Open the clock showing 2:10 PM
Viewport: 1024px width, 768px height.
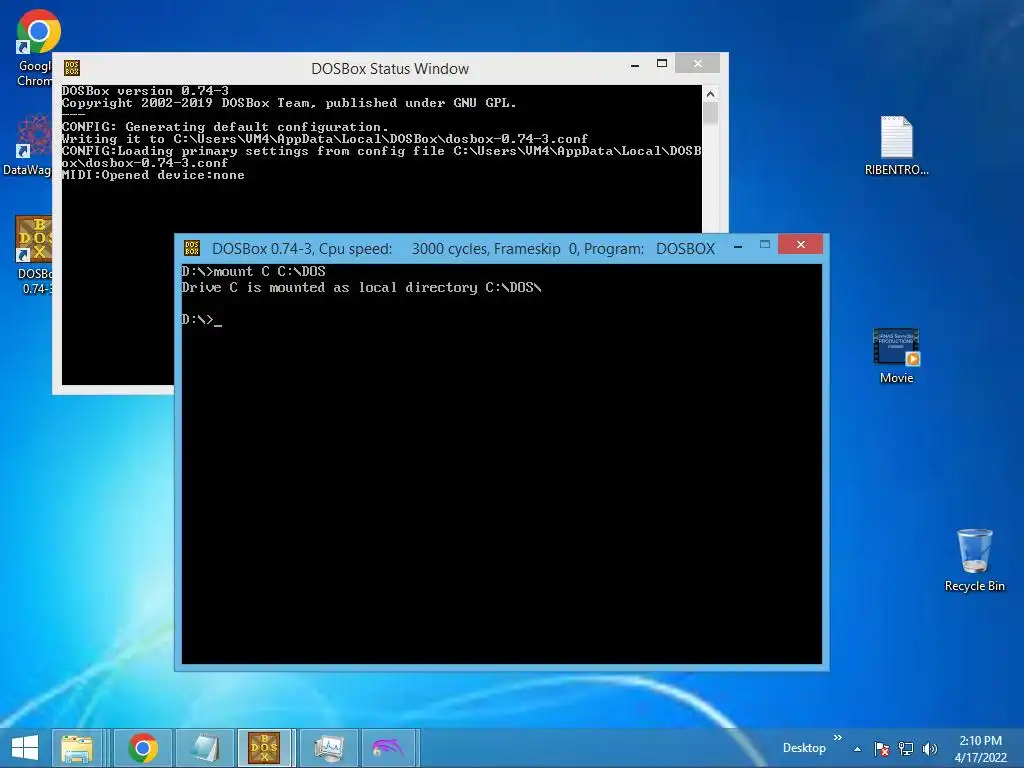(980, 749)
